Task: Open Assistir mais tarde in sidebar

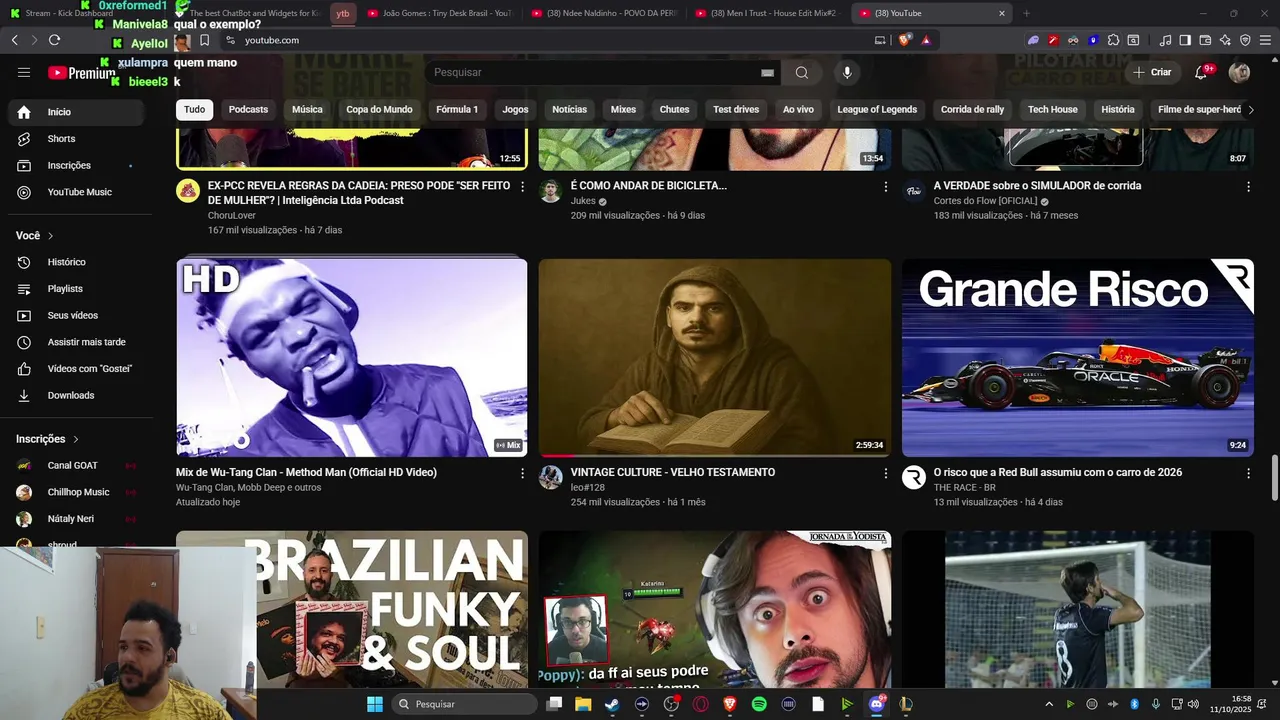Action: [78, 342]
